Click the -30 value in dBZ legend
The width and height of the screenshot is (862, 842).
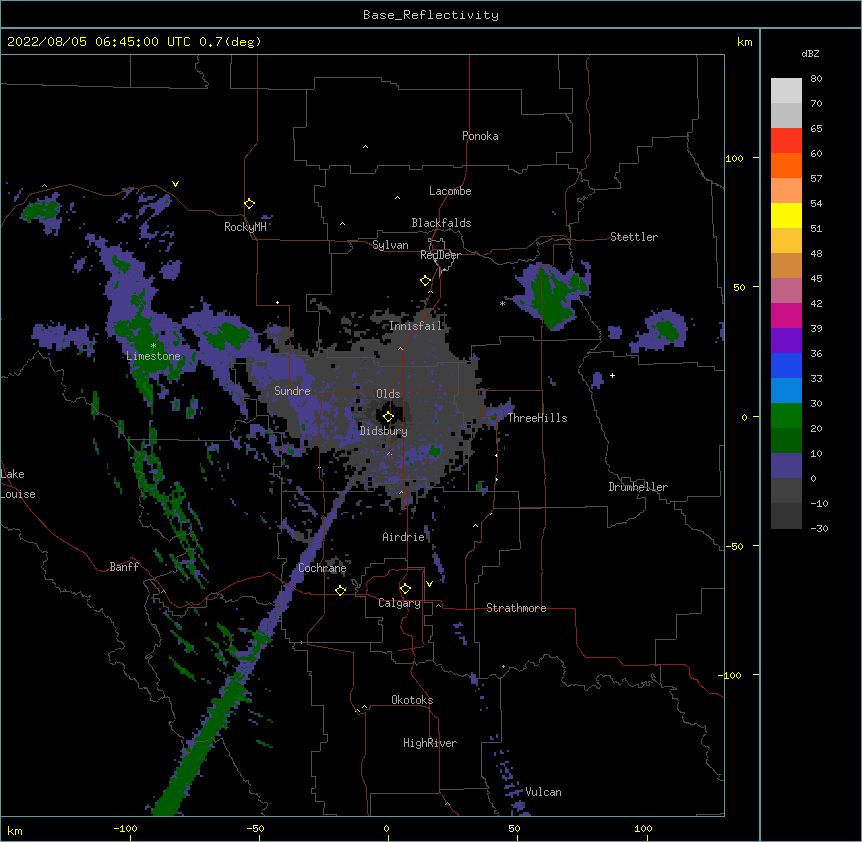pyautogui.click(x=819, y=529)
